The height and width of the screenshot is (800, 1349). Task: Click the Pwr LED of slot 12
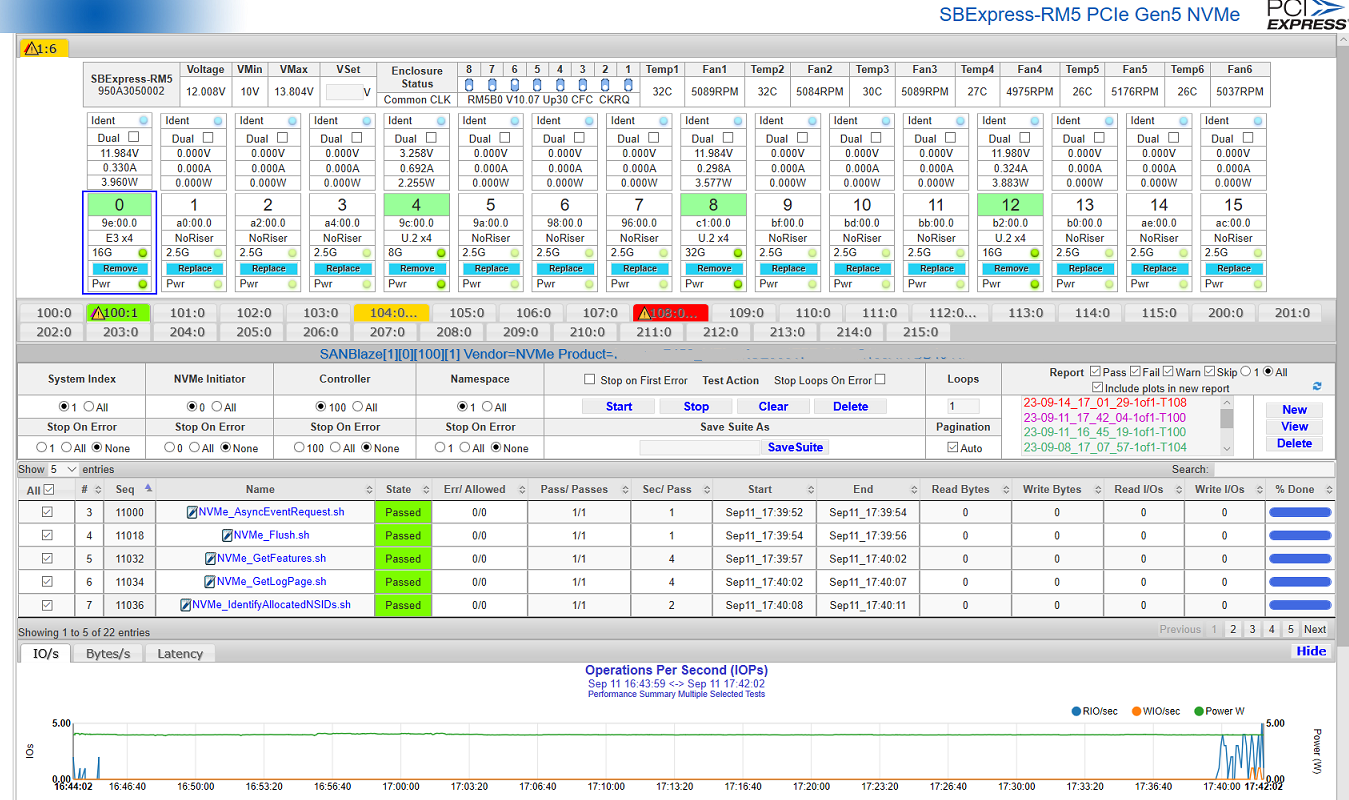(x=1034, y=284)
